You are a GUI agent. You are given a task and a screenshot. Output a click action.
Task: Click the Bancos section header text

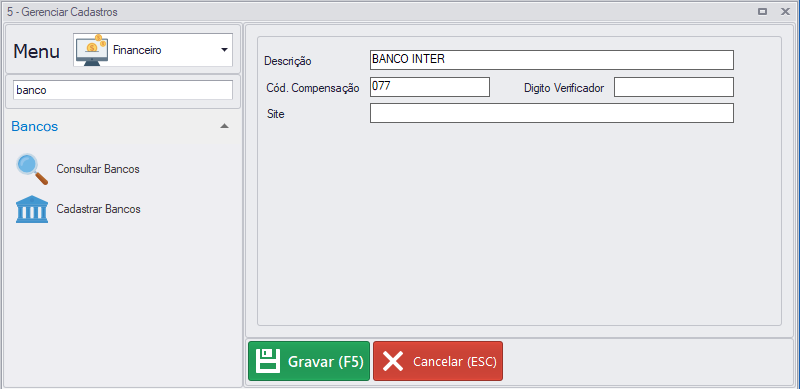click(x=35, y=127)
